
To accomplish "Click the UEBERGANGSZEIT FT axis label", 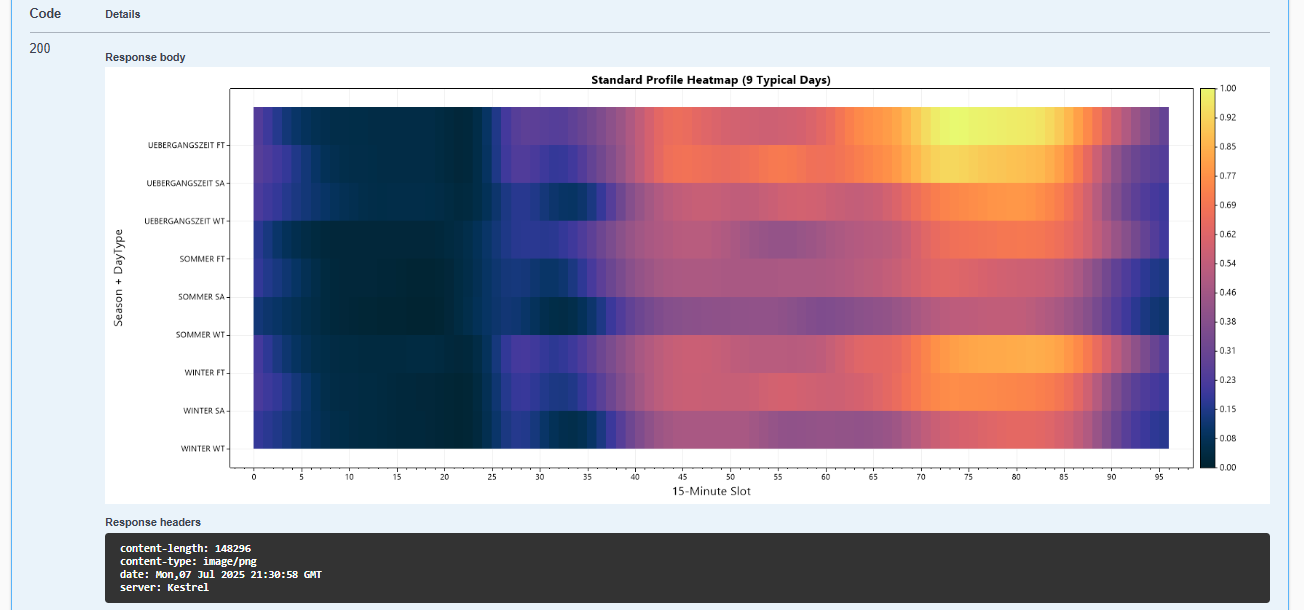I will point(186,145).
